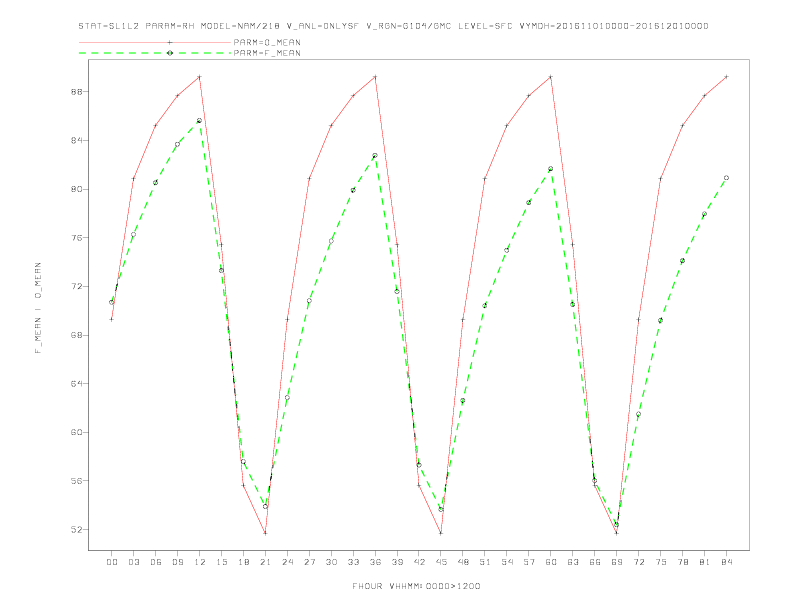Viewport: 792px width, 612px height.
Task: Select the red O_MEAN data point at hour 12
Action: [x=200, y=77]
